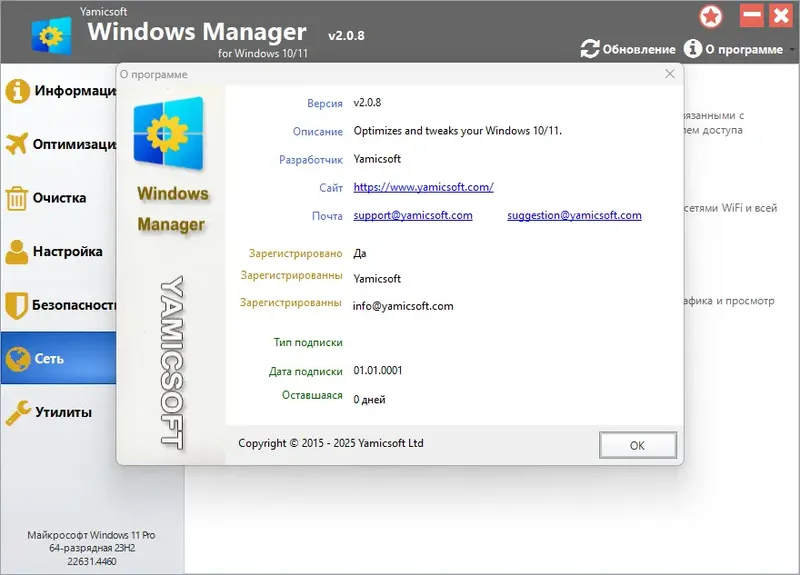This screenshot has height=575, width=800.
Task: Open the Безопасность shield icon
Action: (x=16, y=305)
